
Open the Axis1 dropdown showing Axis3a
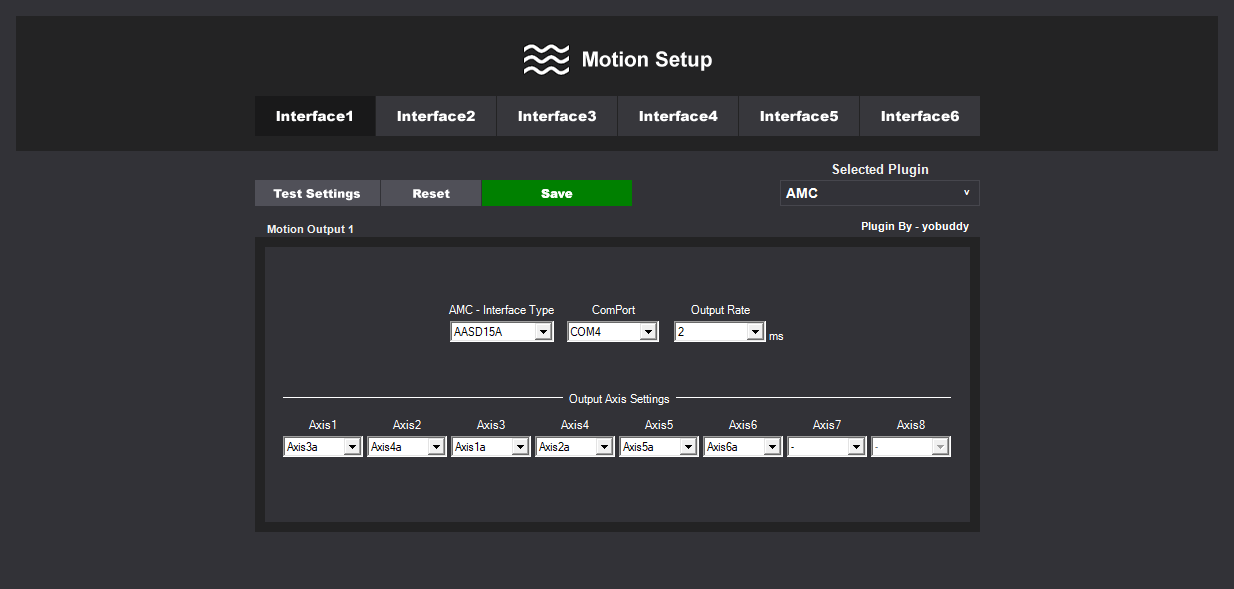[x=323, y=447]
